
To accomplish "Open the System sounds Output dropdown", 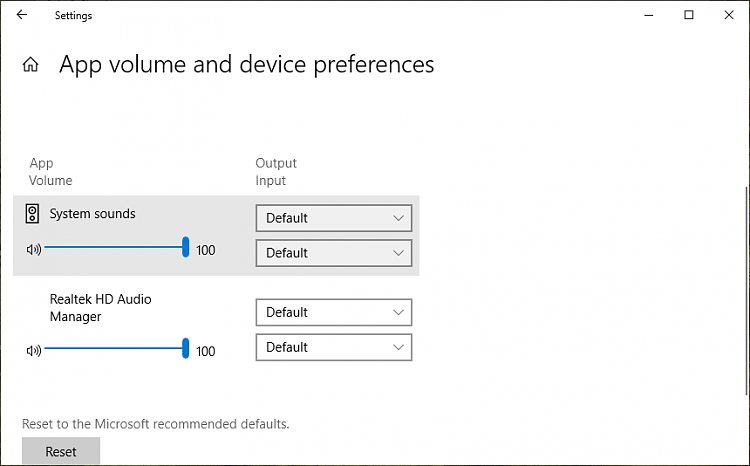I will pyautogui.click(x=334, y=218).
